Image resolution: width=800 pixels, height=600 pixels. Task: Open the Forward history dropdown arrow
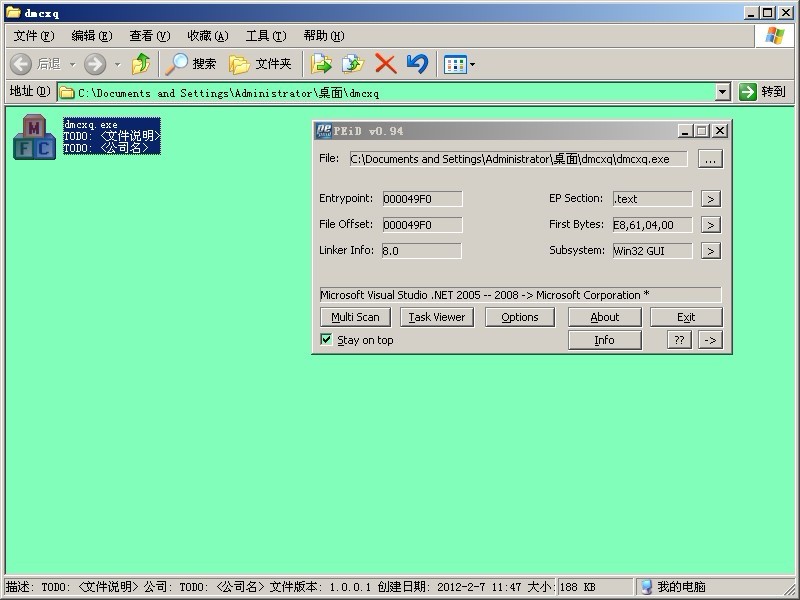click(118, 64)
